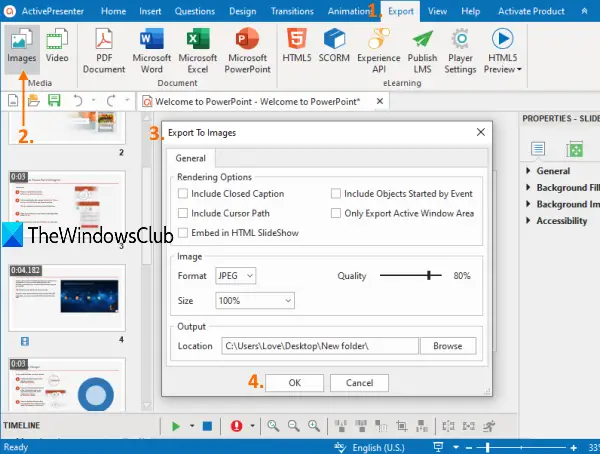Click the new project icon

[13, 101]
